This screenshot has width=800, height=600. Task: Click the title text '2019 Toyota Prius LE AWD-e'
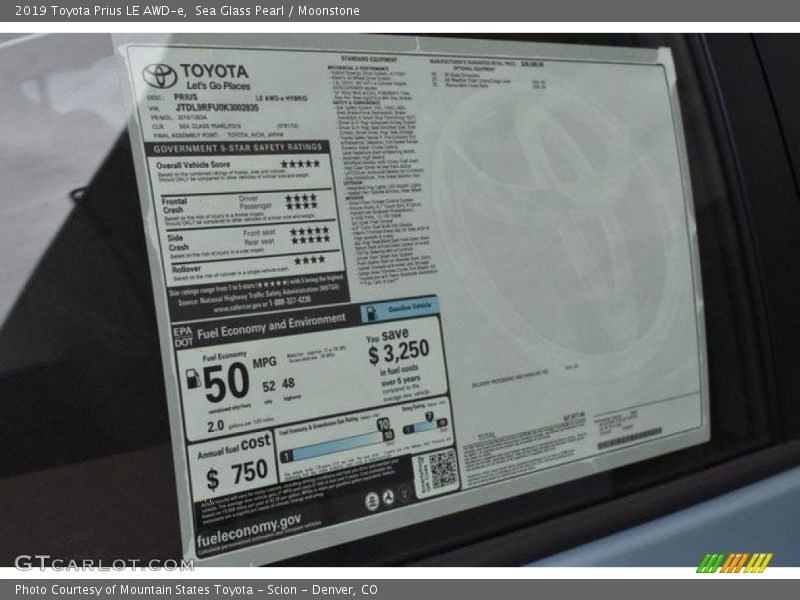pos(101,11)
